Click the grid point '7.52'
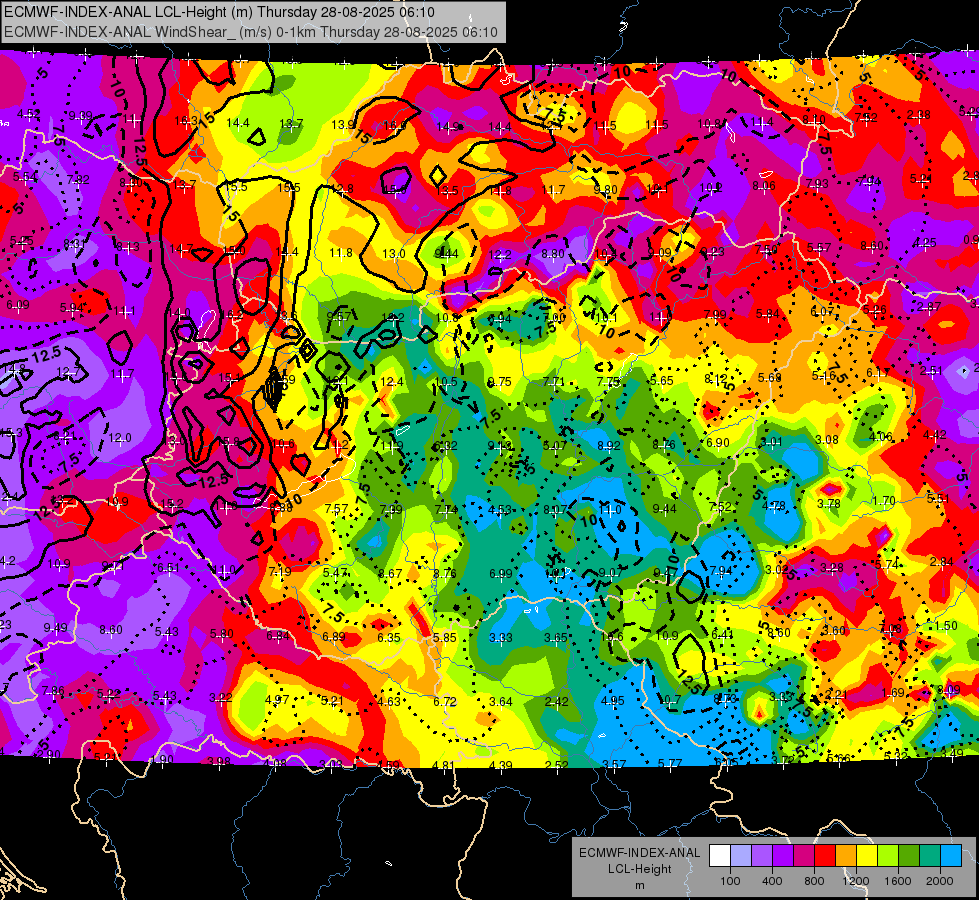 (x=720, y=507)
